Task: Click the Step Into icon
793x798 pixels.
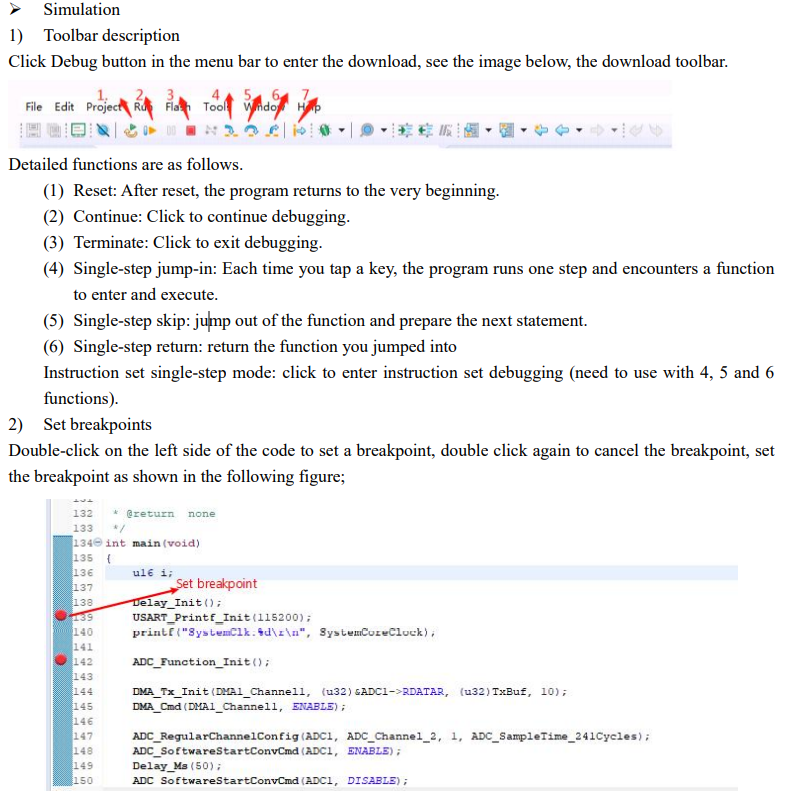Action: pyautogui.click(x=231, y=131)
